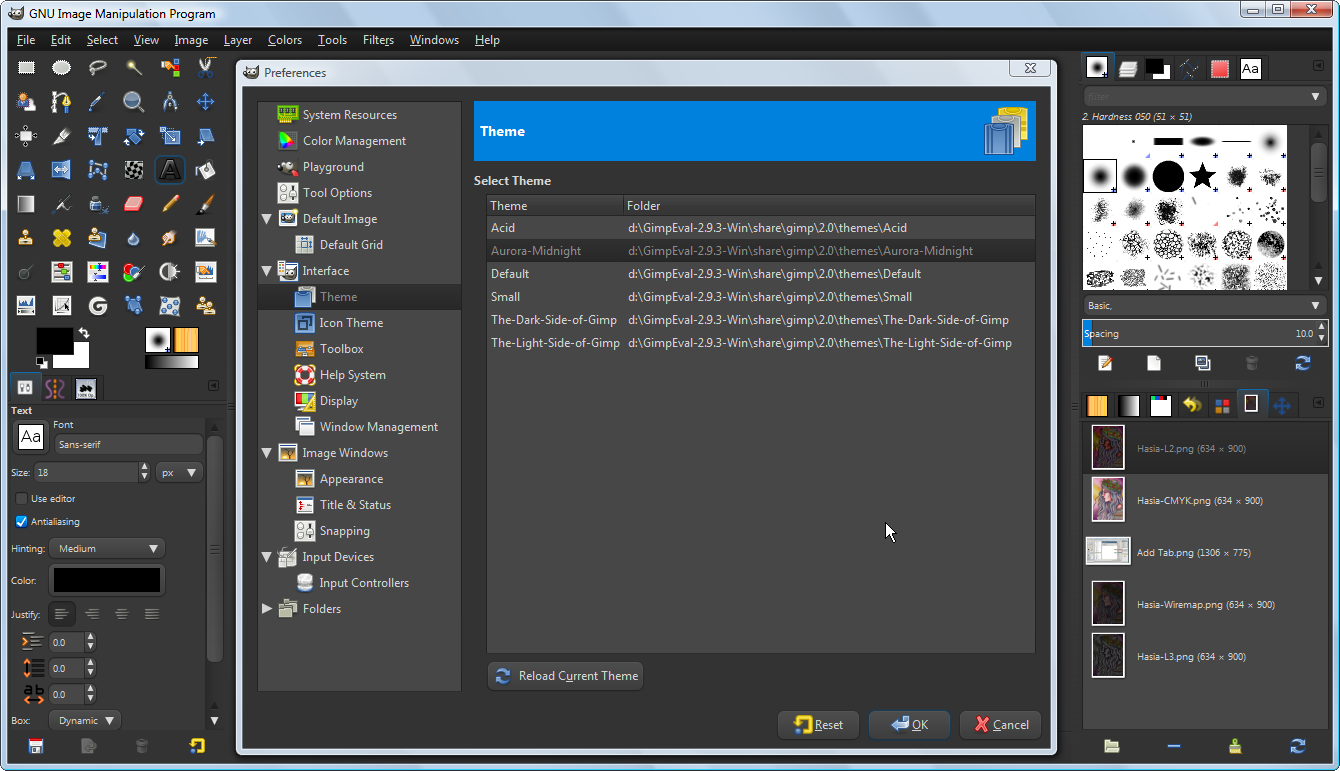Image resolution: width=1340 pixels, height=771 pixels.
Task: Activate the Zoom magnifier tool
Action: pyautogui.click(x=134, y=102)
